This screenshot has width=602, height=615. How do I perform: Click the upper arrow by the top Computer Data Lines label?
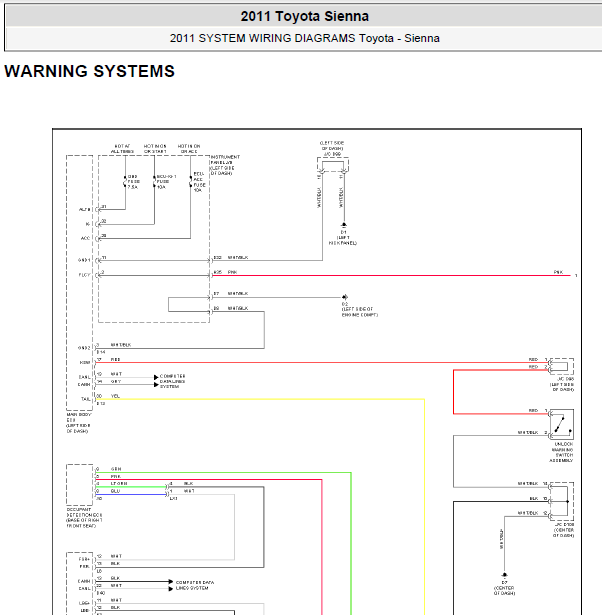coord(156,377)
